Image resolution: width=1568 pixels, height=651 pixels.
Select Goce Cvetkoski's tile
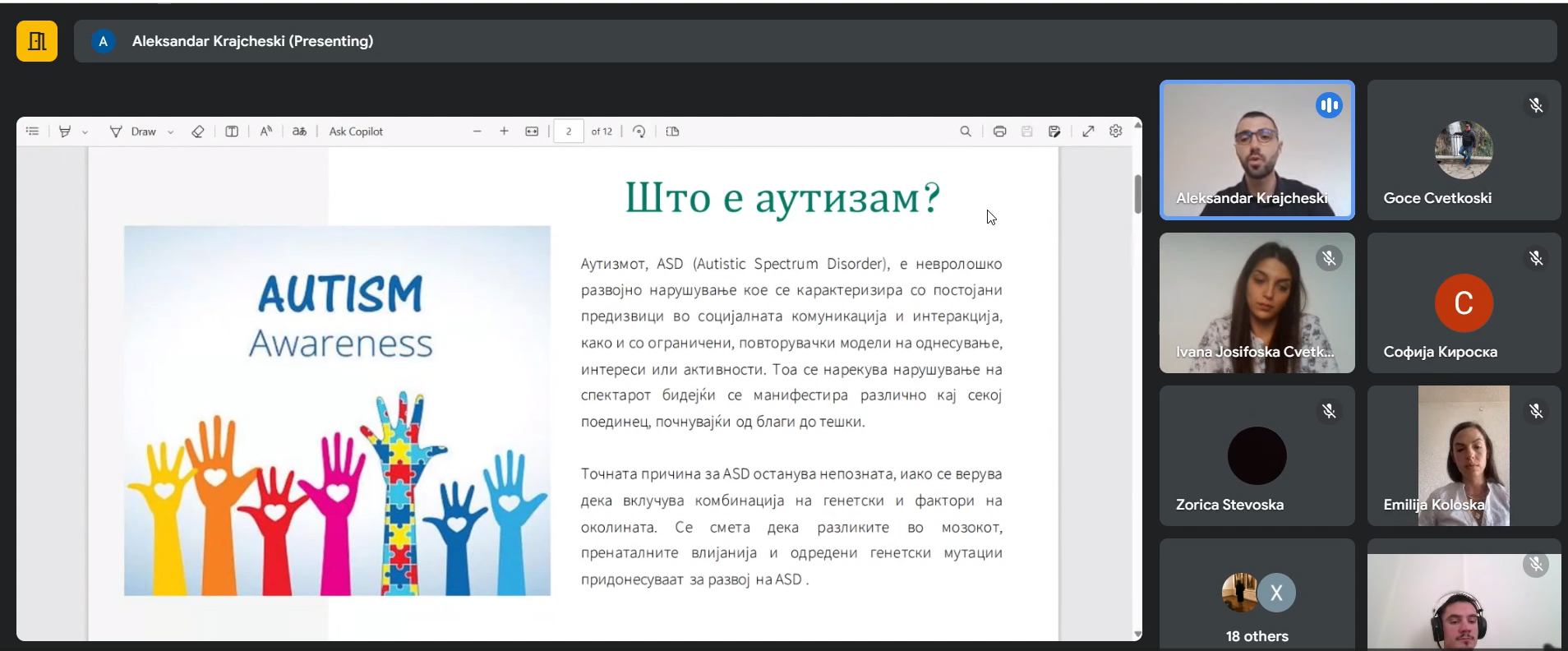[1464, 150]
